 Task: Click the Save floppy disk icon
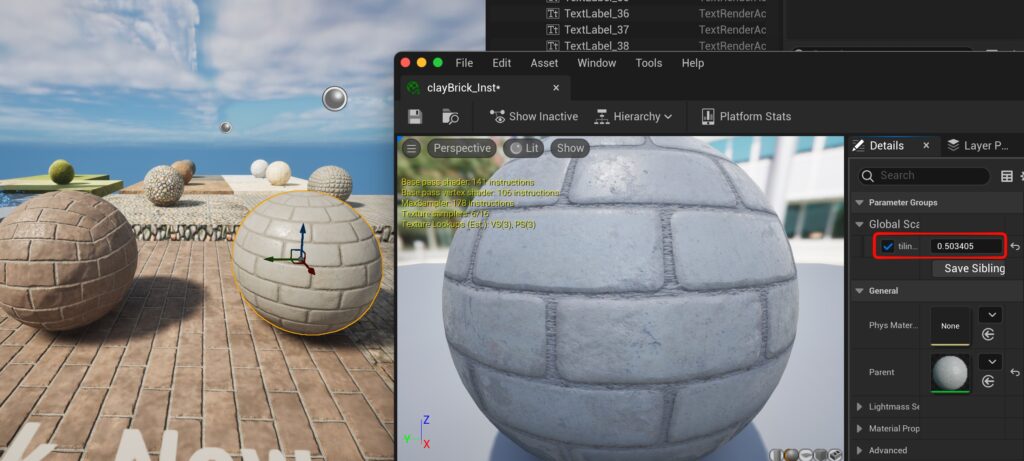414,117
